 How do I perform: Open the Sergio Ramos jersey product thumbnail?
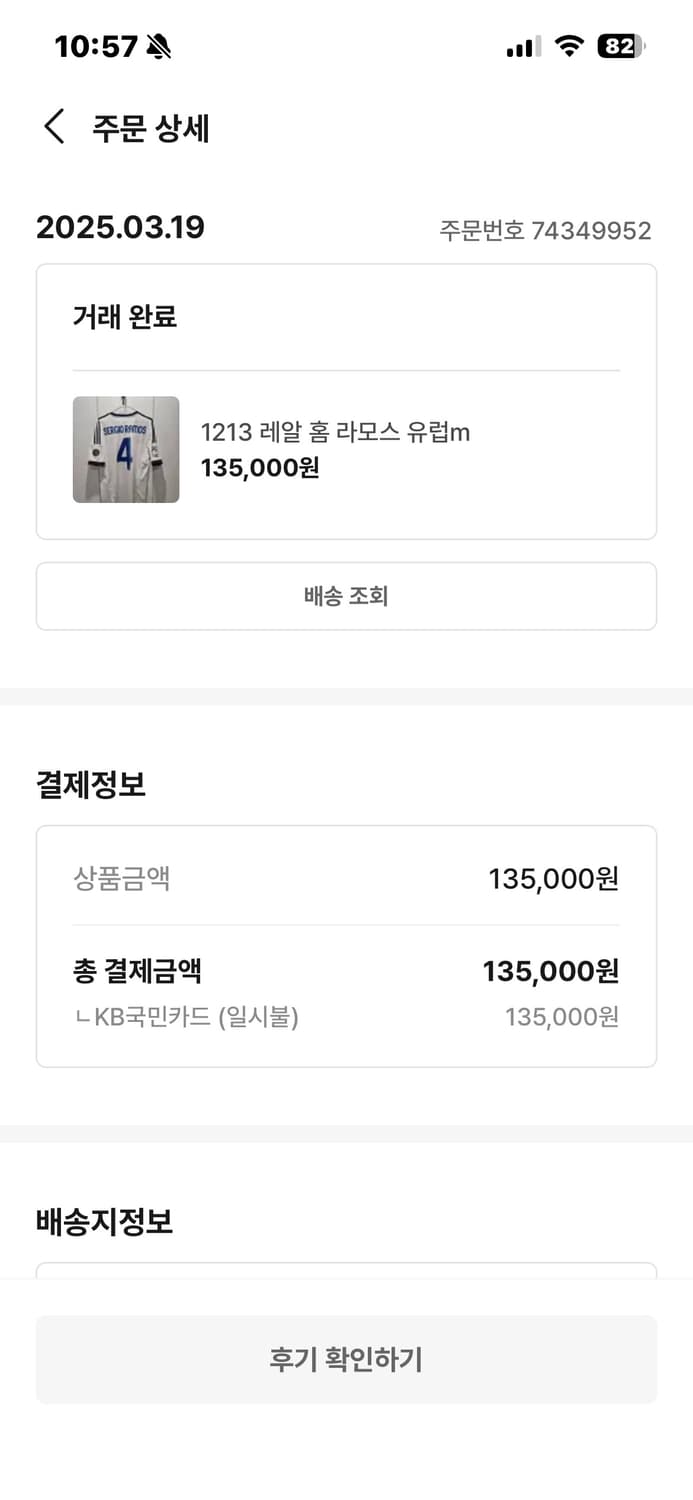126,449
